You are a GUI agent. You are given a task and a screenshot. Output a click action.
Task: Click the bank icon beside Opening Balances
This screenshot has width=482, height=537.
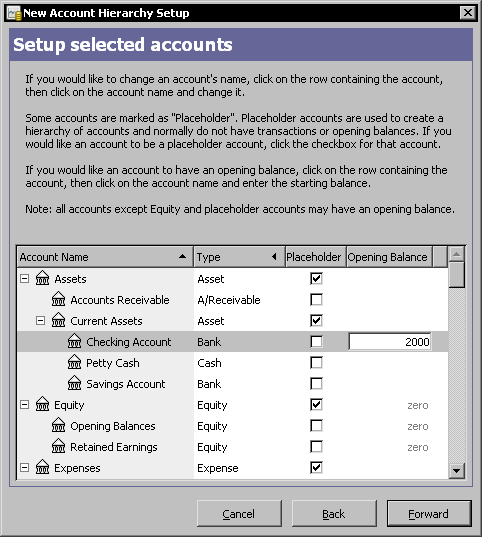click(58, 425)
